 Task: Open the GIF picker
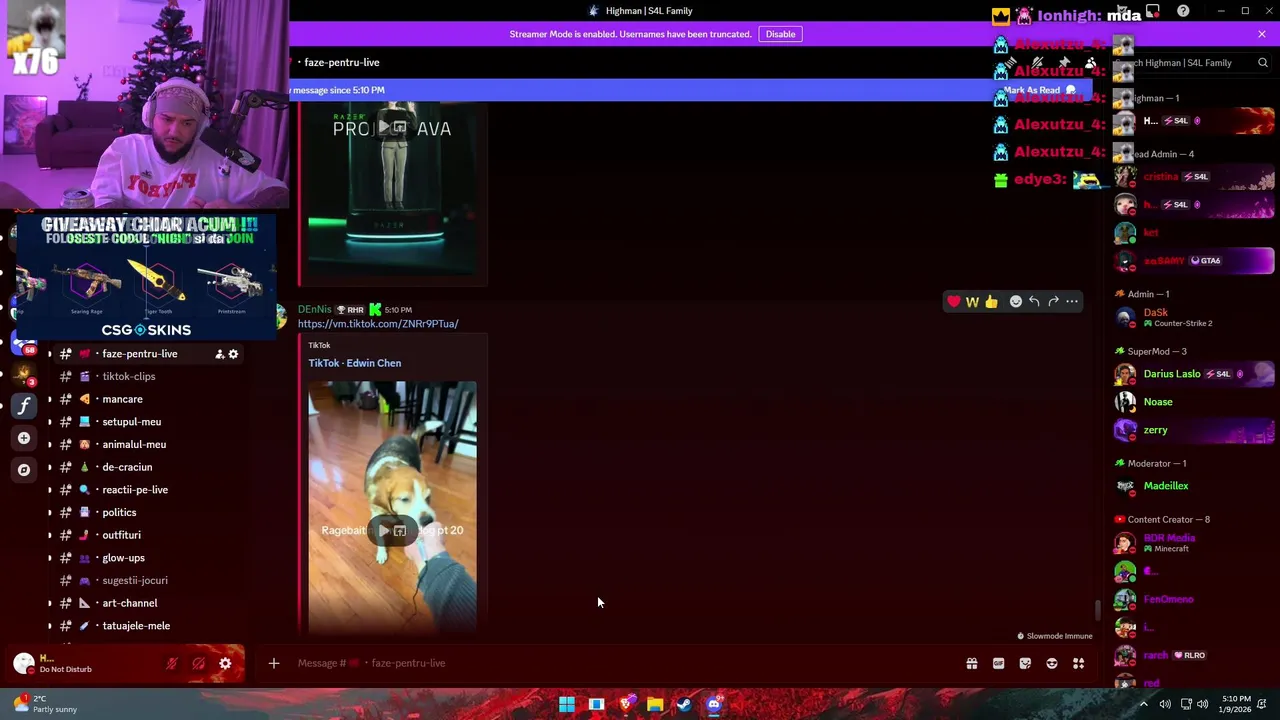pos(998,663)
